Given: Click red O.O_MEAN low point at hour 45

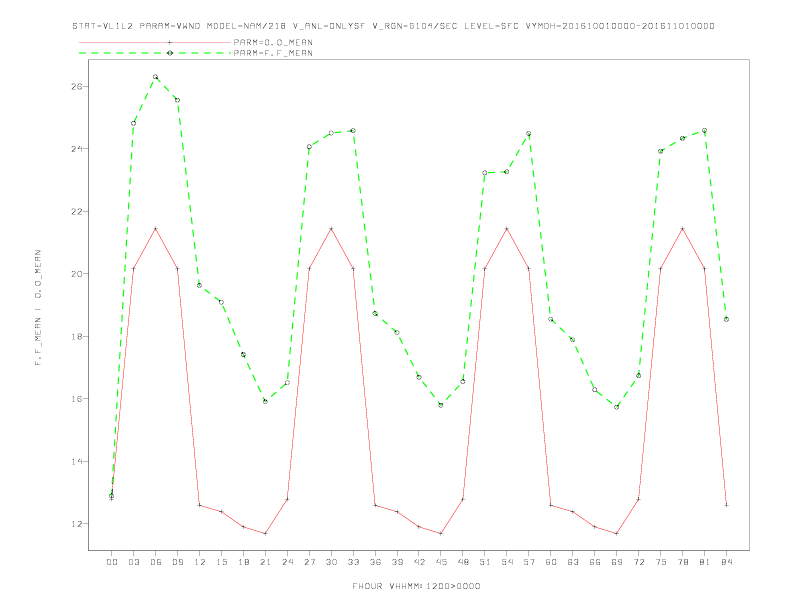Looking at the screenshot, I should pos(441,533).
